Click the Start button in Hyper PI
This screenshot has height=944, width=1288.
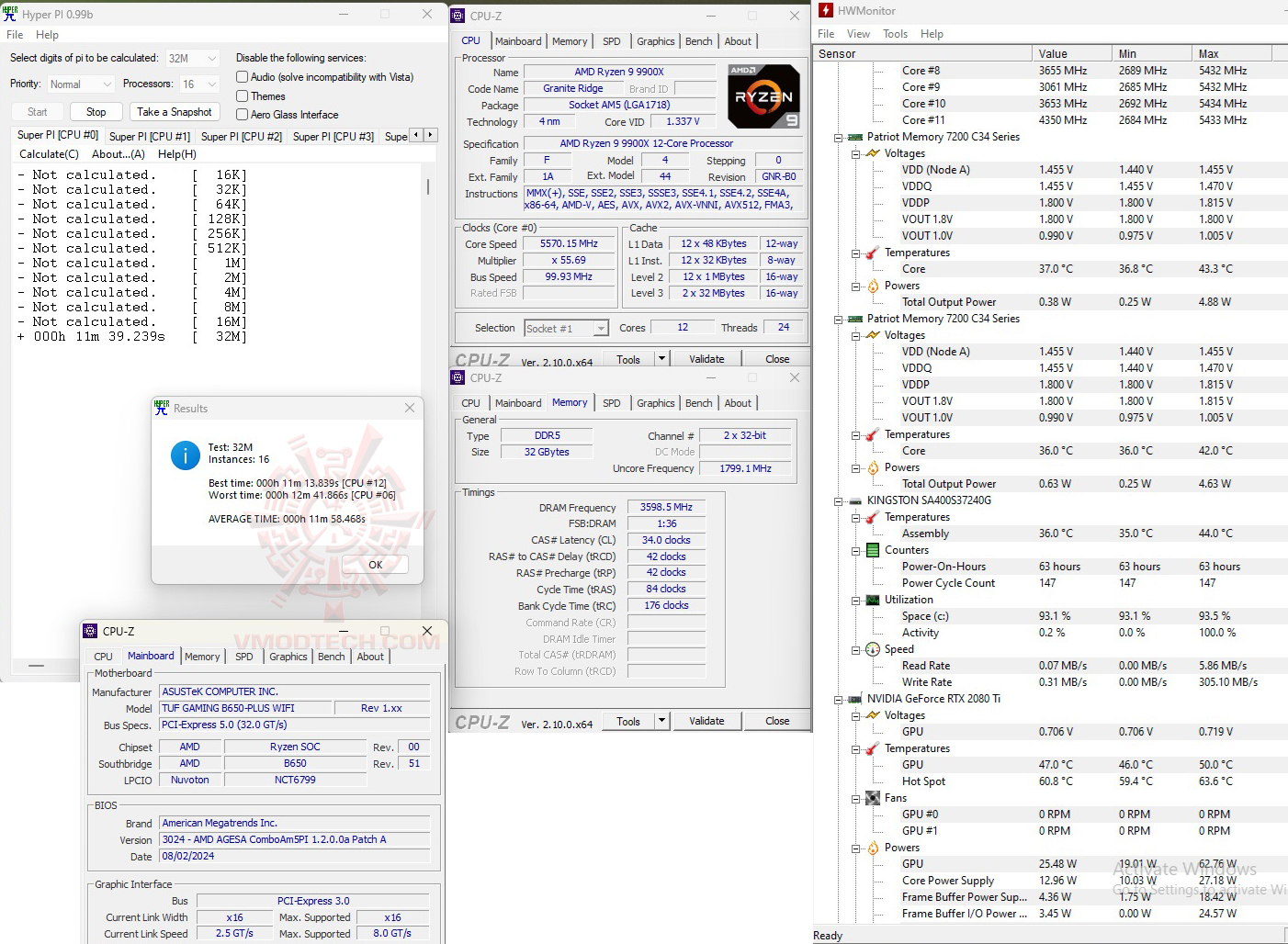36,111
